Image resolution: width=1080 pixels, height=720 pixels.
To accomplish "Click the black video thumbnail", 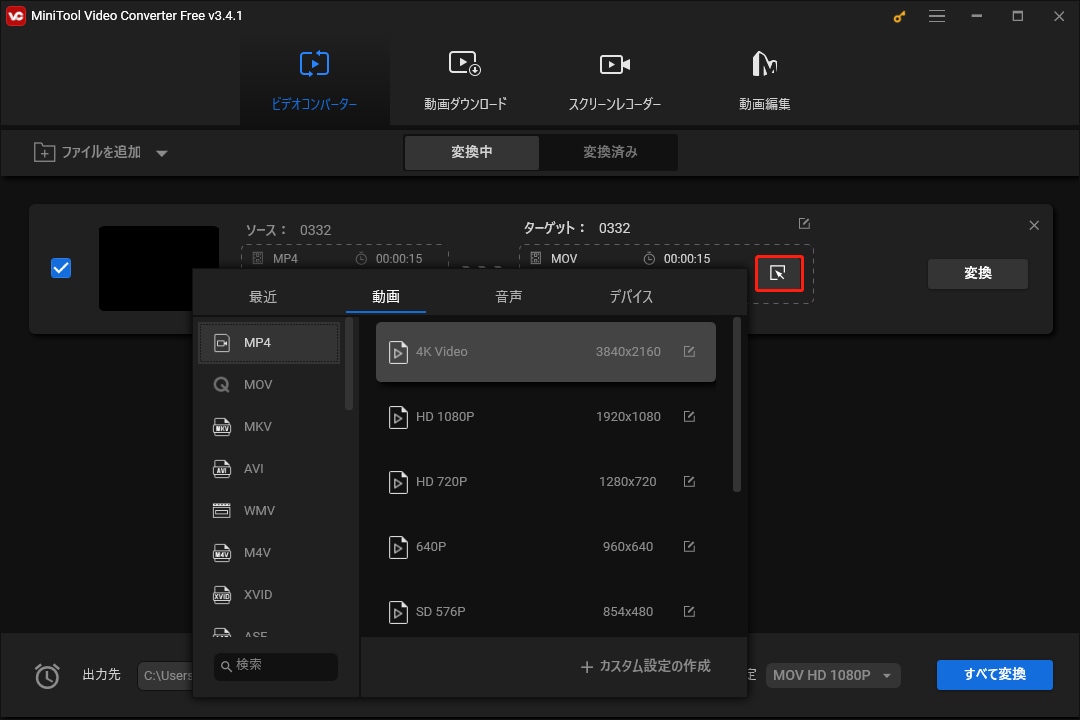I will pos(159,268).
